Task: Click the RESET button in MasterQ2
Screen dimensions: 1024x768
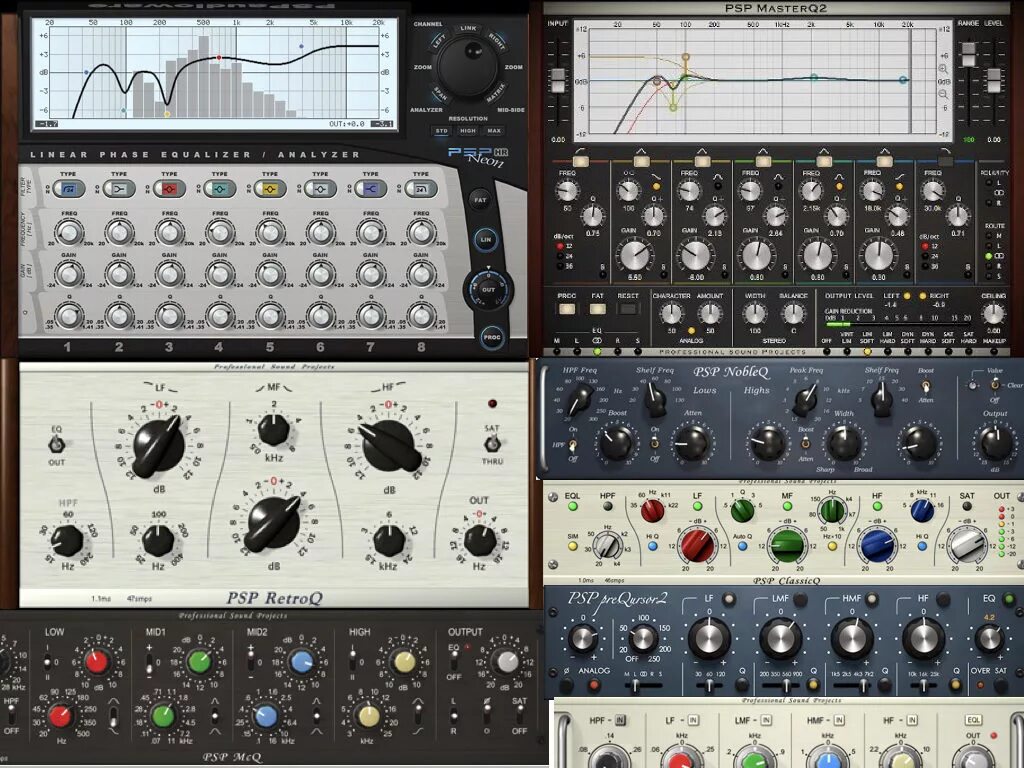Action: pyautogui.click(x=628, y=308)
